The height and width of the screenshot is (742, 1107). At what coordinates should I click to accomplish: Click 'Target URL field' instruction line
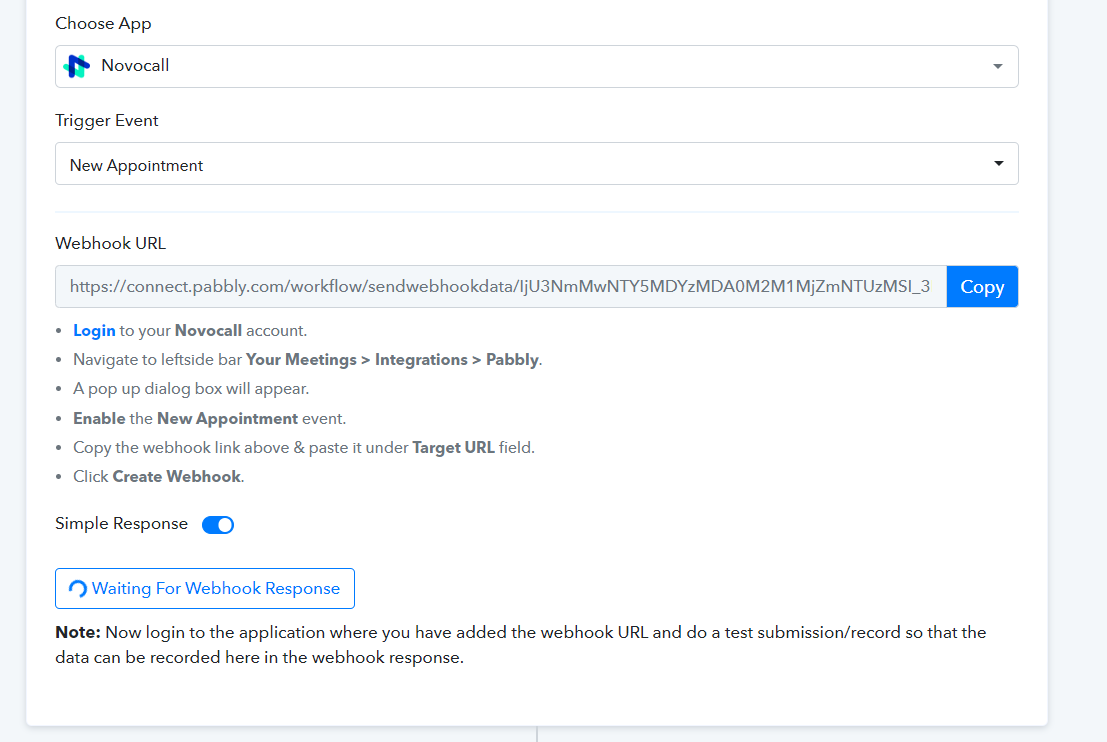pos(304,448)
